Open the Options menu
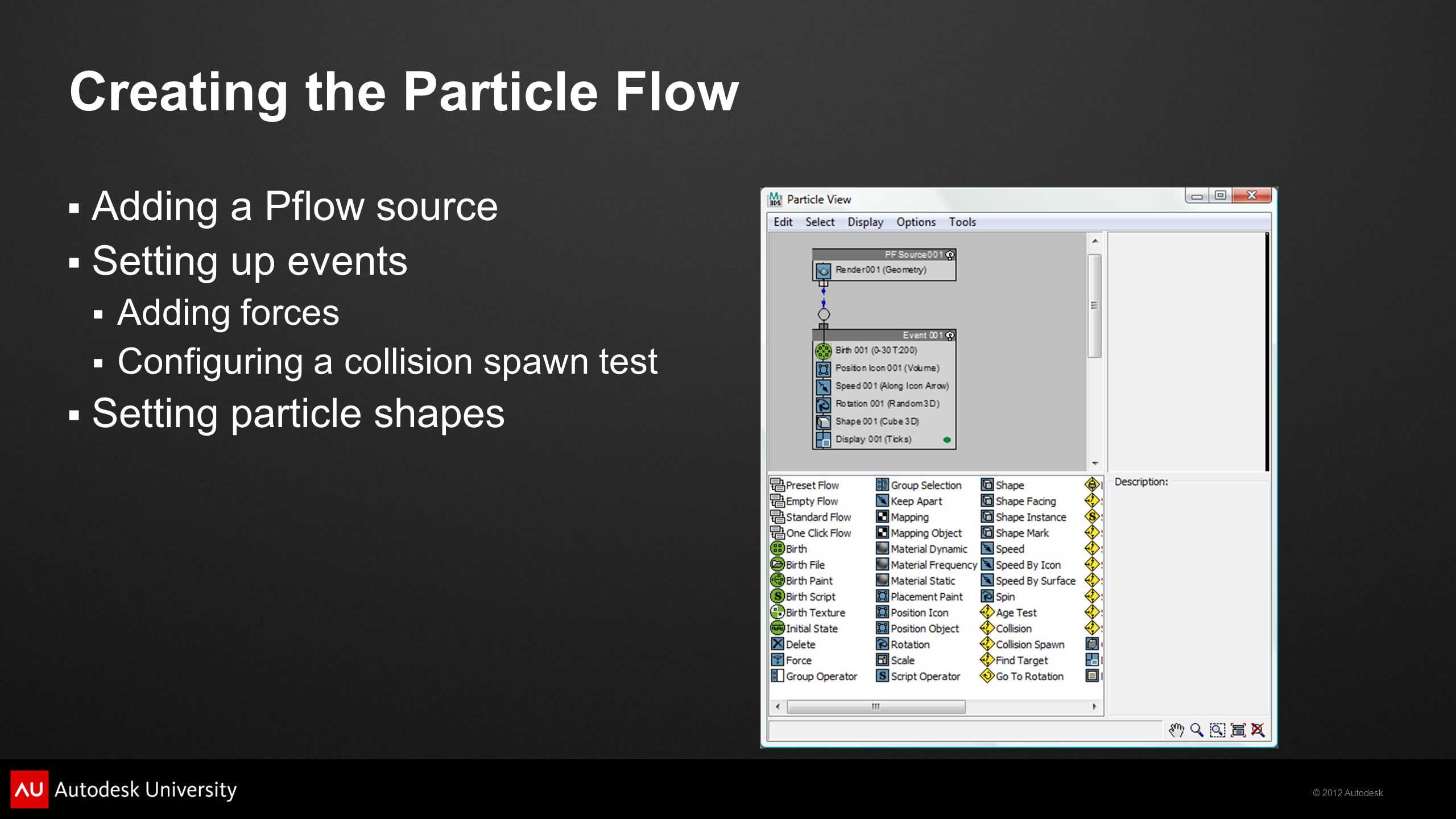This screenshot has width=1456, height=819. [x=916, y=222]
